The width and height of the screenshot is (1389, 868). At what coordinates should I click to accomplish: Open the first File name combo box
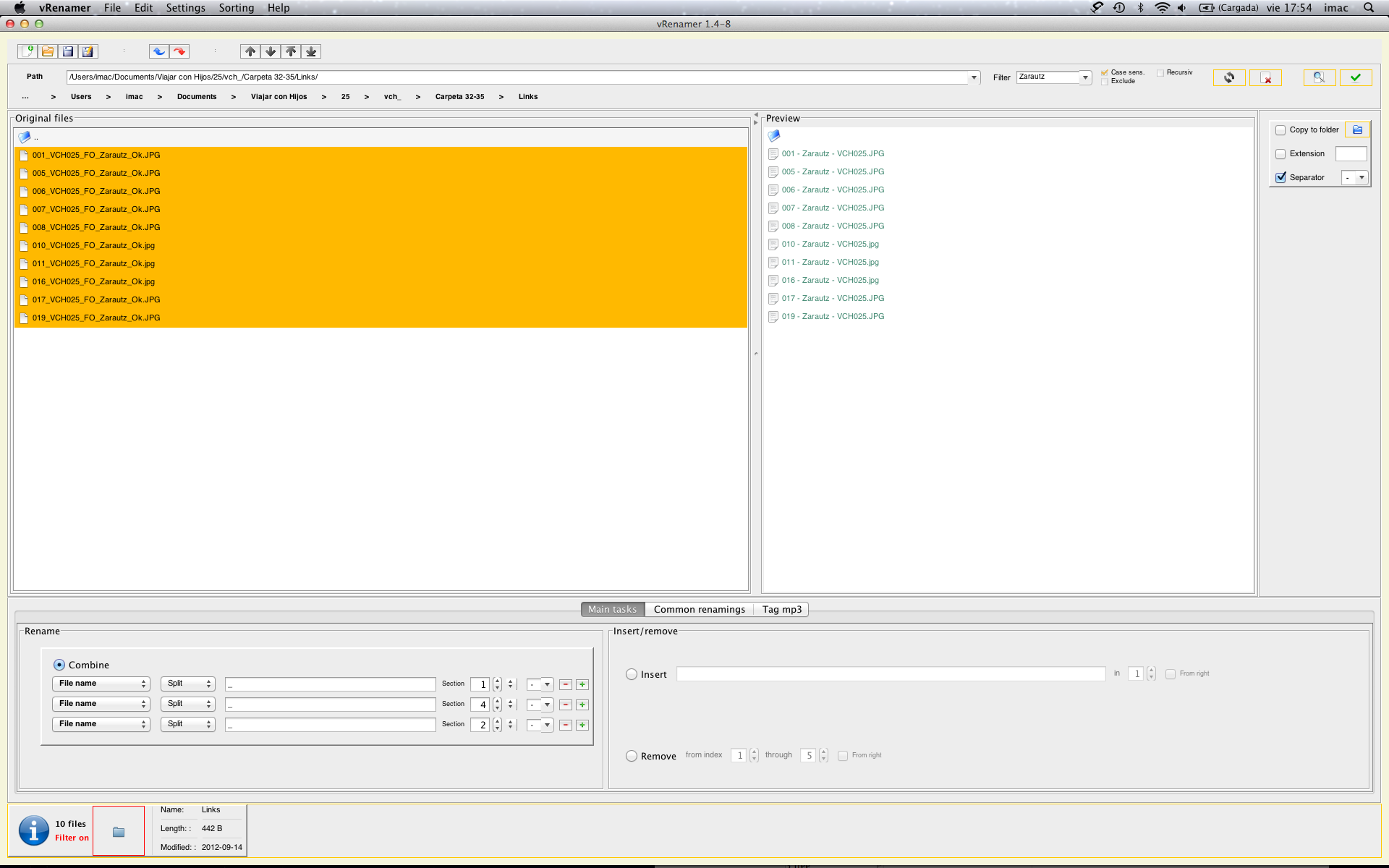point(101,684)
